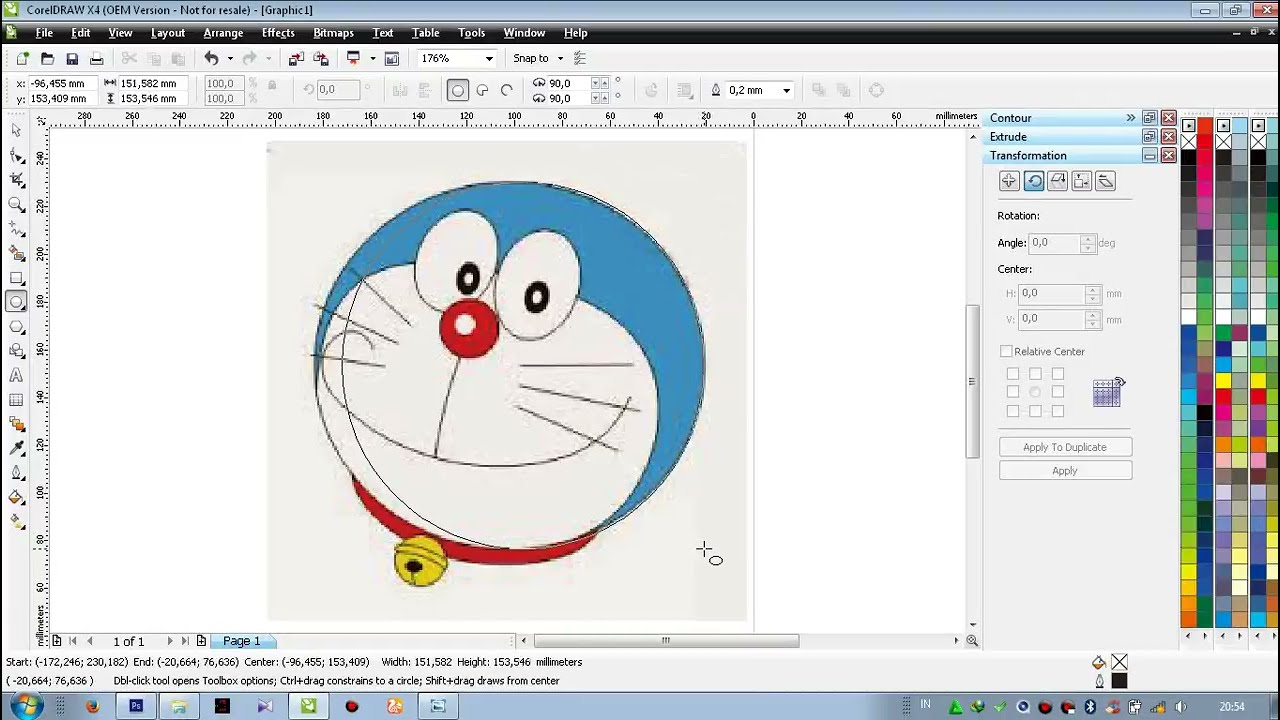This screenshot has width=1280, height=720.
Task: Expand the Contour docker flyout arrows
Action: (1131, 118)
